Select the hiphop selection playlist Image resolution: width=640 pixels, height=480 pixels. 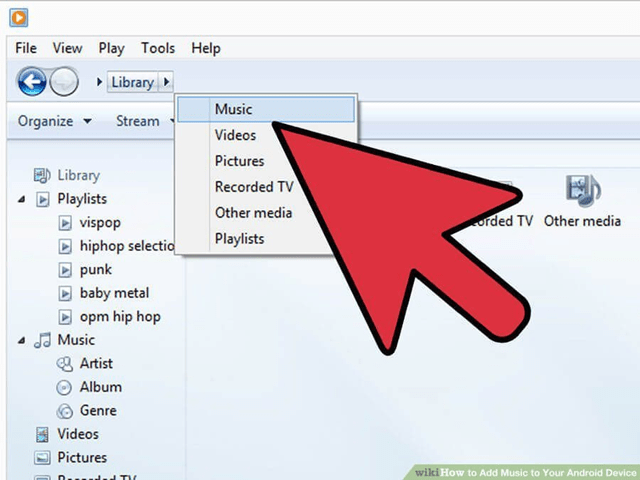tap(120, 246)
